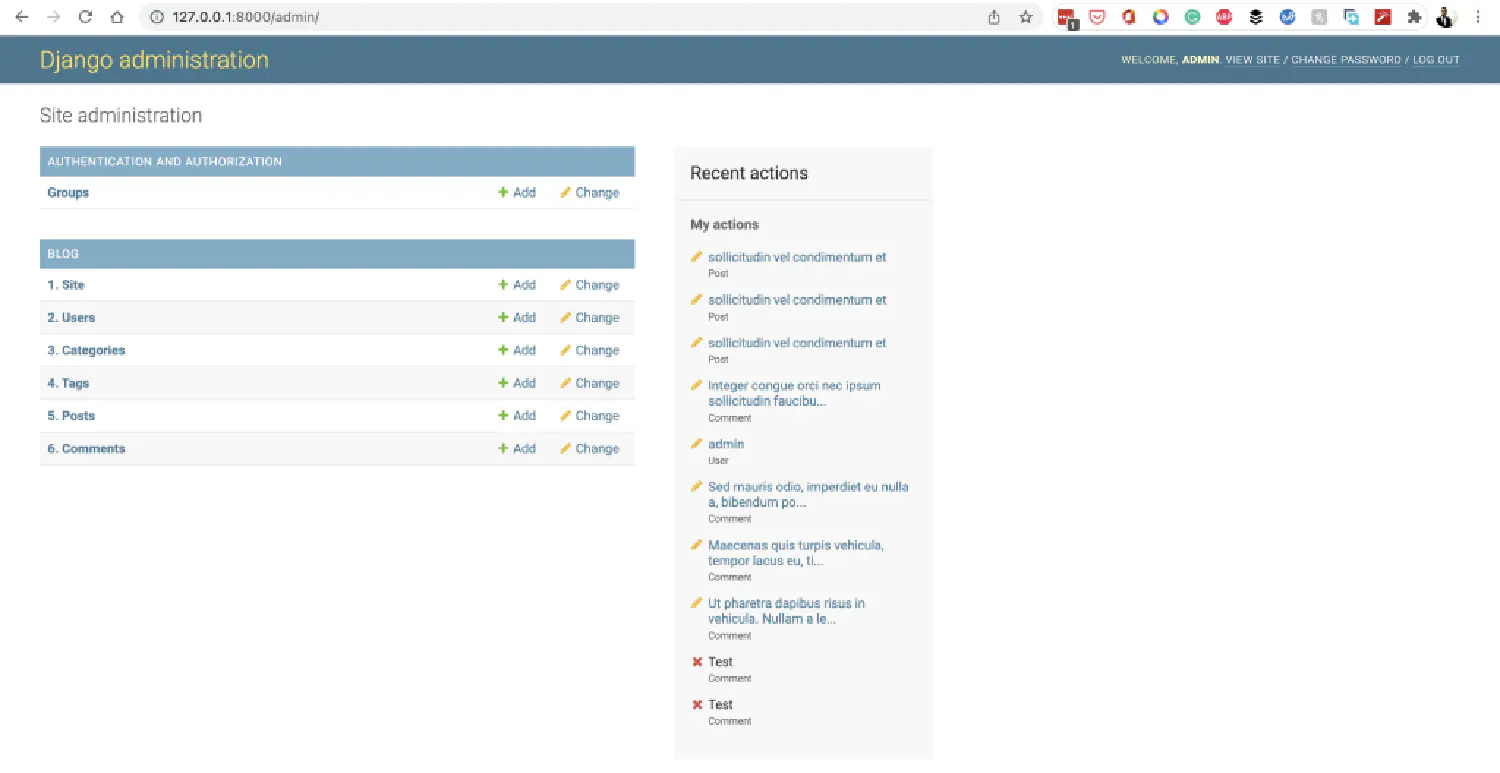Click Change for 1. Site
Screen dimensions: 1500x773
point(590,285)
